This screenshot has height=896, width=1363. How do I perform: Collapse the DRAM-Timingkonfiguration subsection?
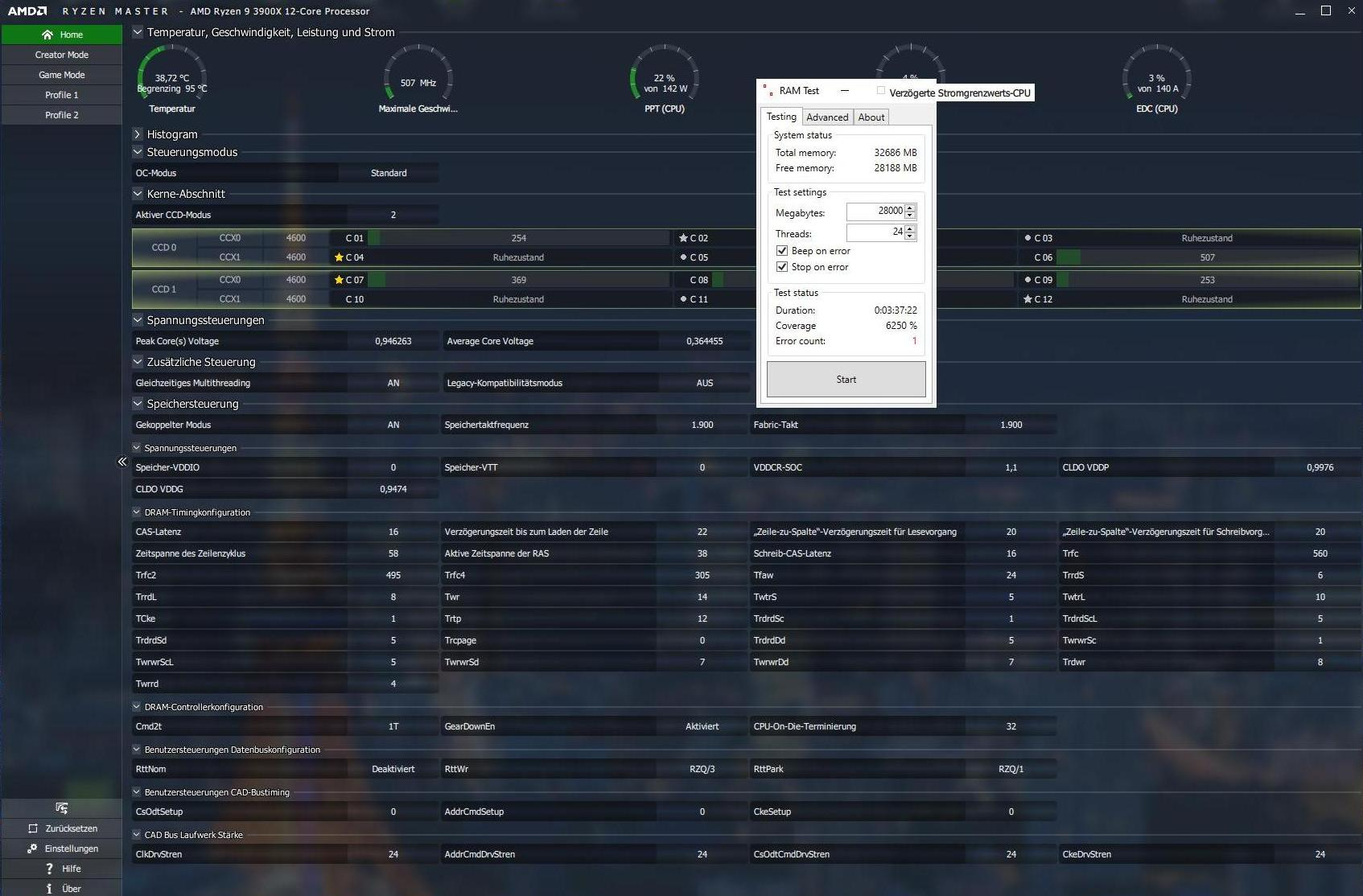[137, 512]
